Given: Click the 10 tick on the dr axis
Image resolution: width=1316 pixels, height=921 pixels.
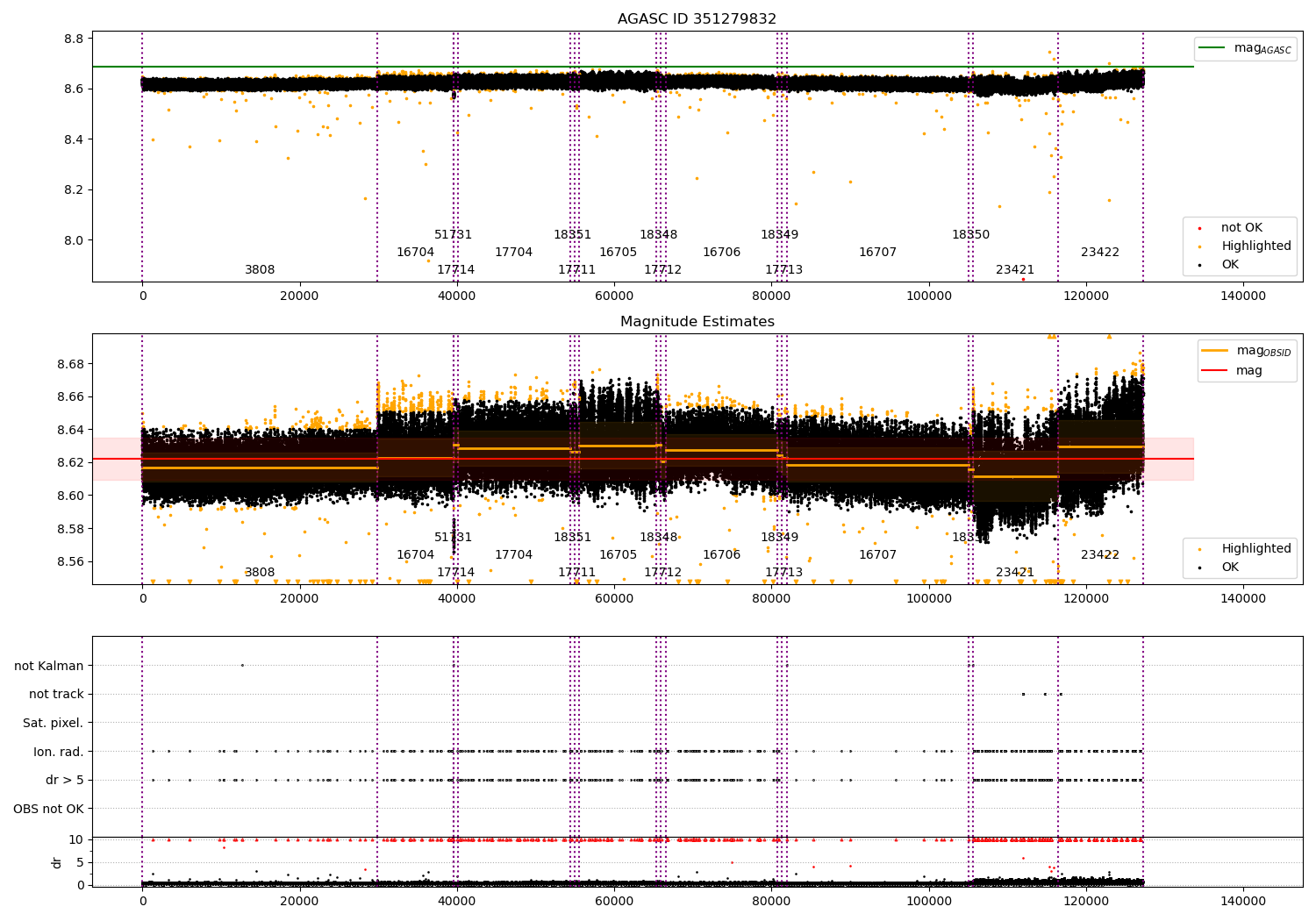Looking at the screenshot, I should [x=76, y=840].
